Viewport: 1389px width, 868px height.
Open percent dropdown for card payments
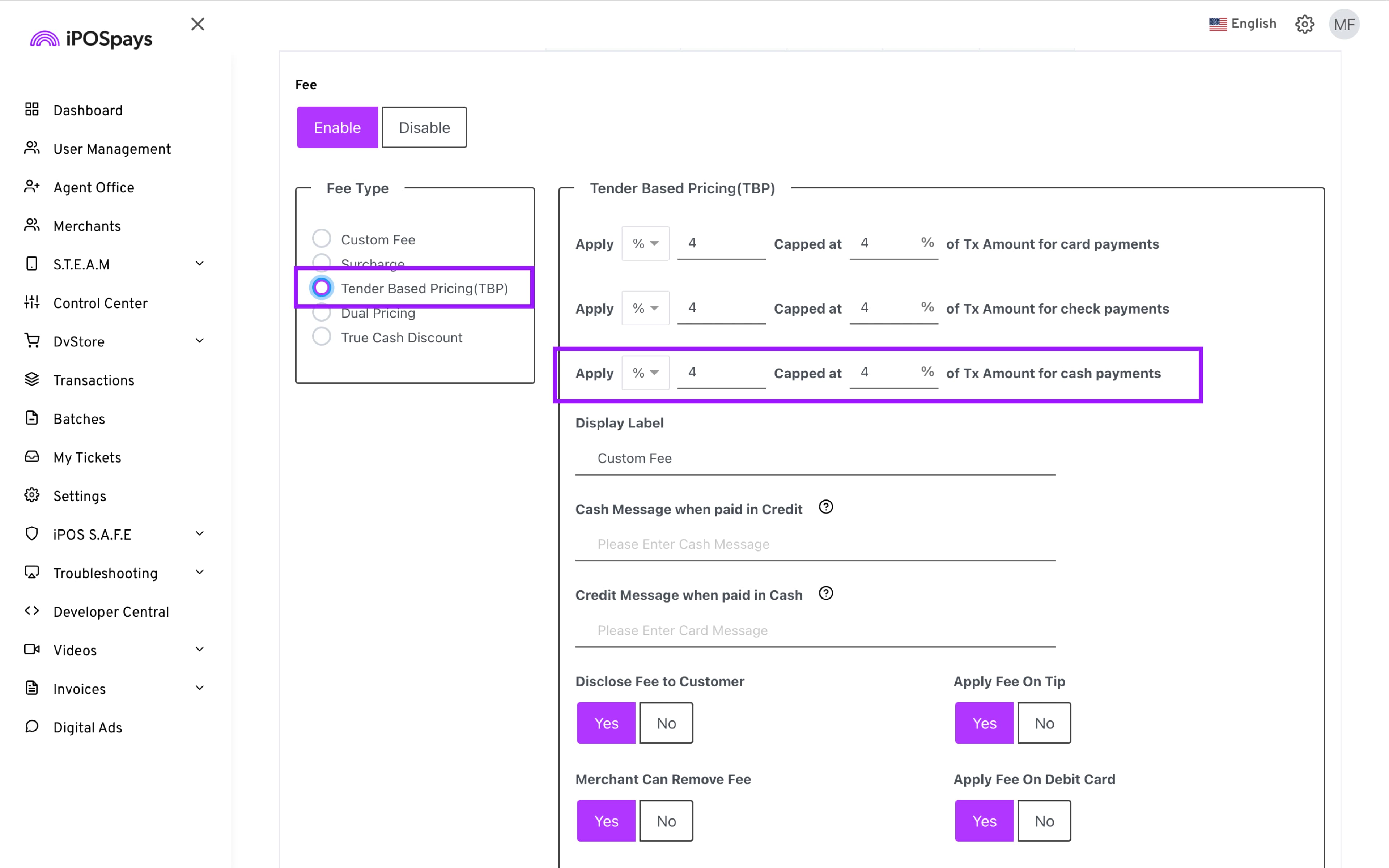(x=645, y=243)
